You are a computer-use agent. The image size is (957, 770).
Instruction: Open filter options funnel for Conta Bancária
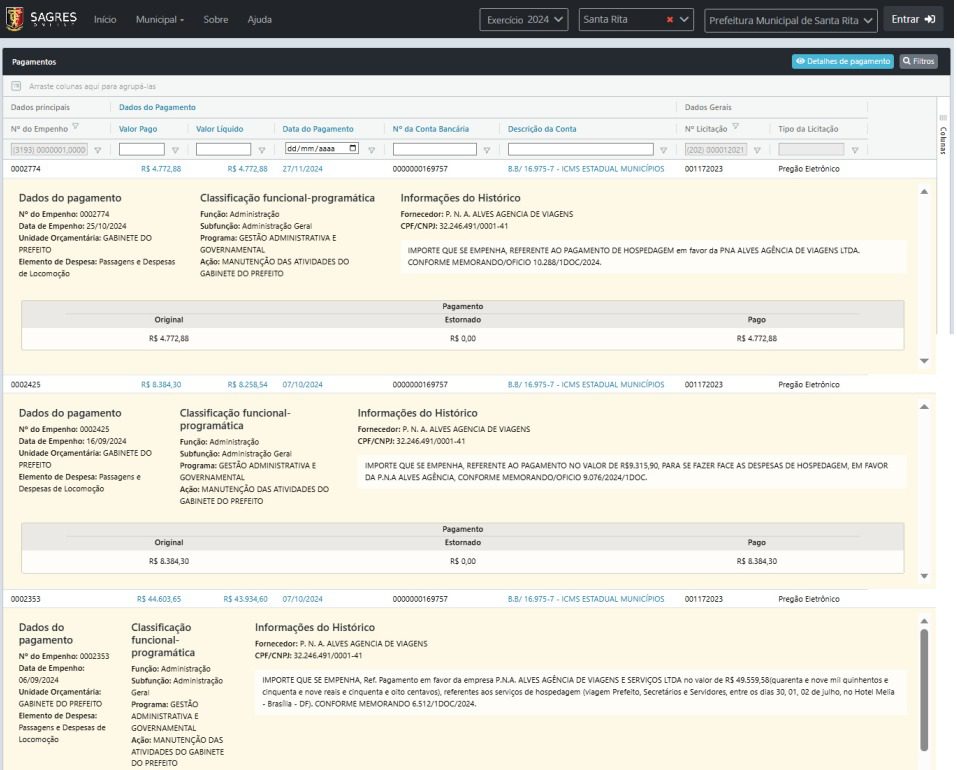487,150
